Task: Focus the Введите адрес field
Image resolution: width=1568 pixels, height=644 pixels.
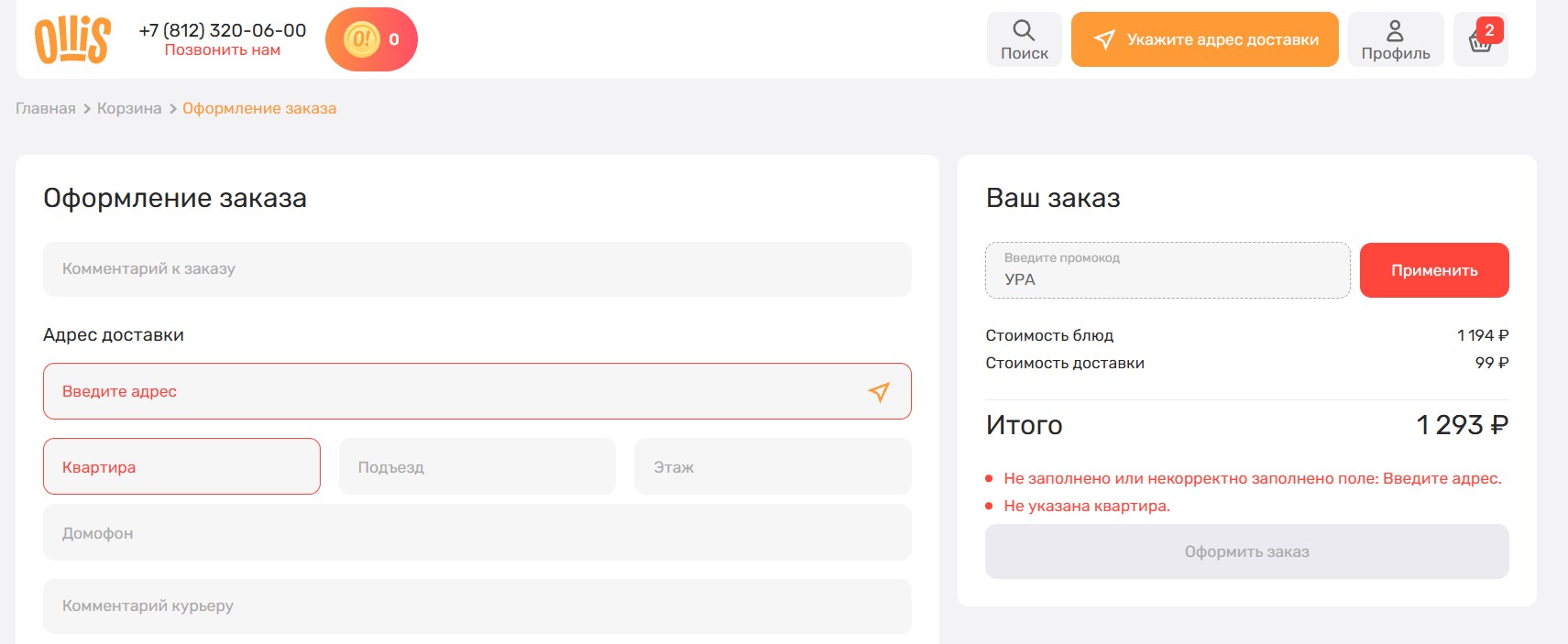Action: (x=477, y=391)
